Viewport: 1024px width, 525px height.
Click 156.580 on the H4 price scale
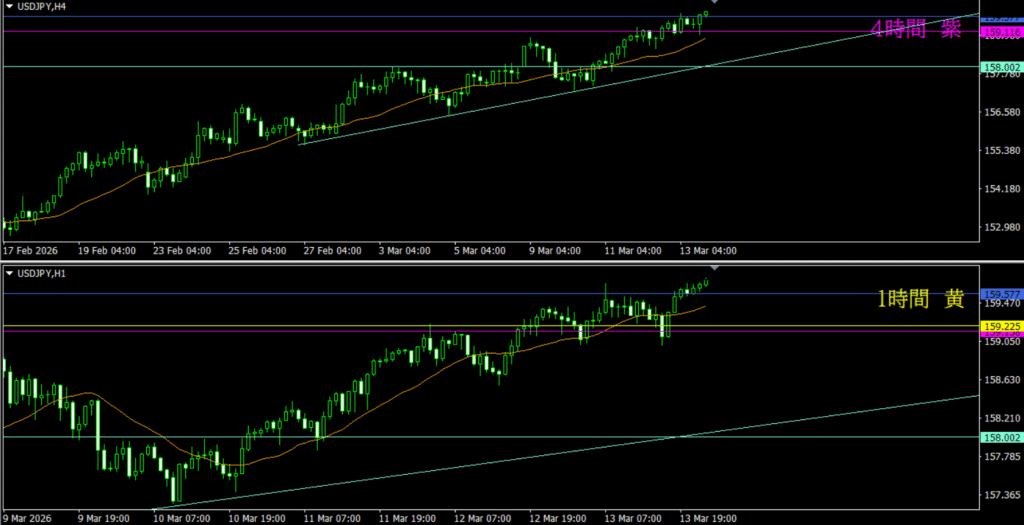click(x=1000, y=112)
